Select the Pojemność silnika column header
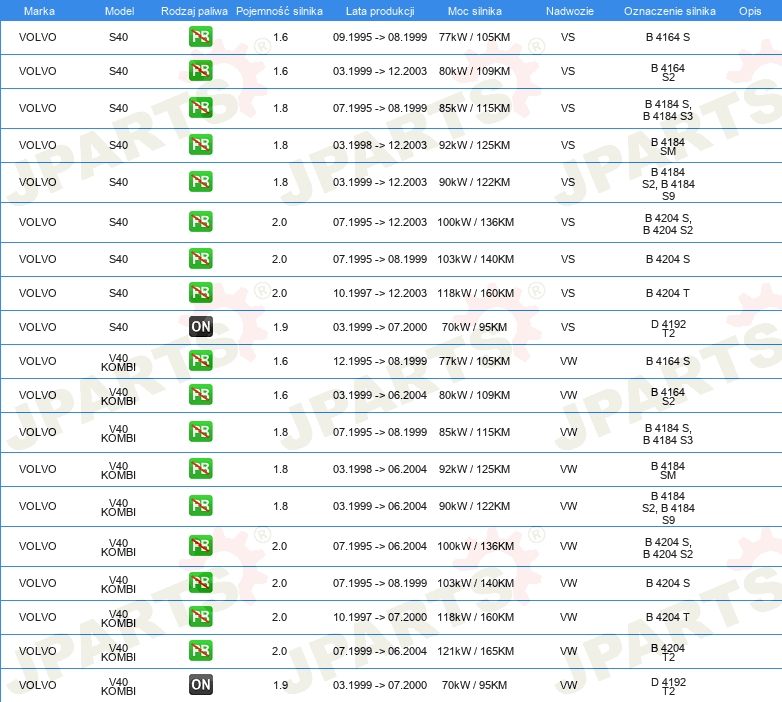Screen dimensions: 782x702 pyautogui.click(x=279, y=10)
